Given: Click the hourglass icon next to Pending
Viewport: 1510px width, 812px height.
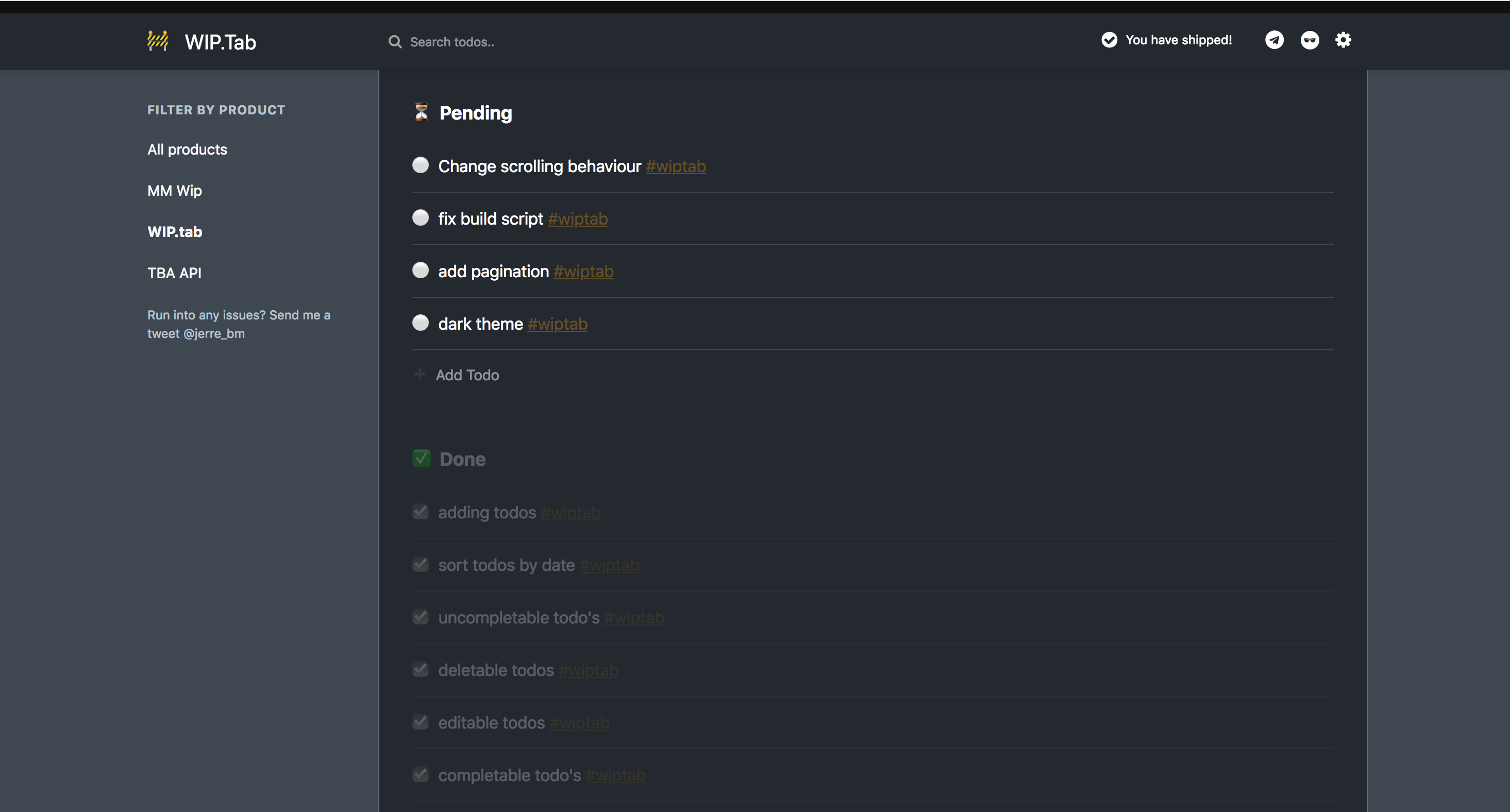Looking at the screenshot, I should pyautogui.click(x=422, y=112).
